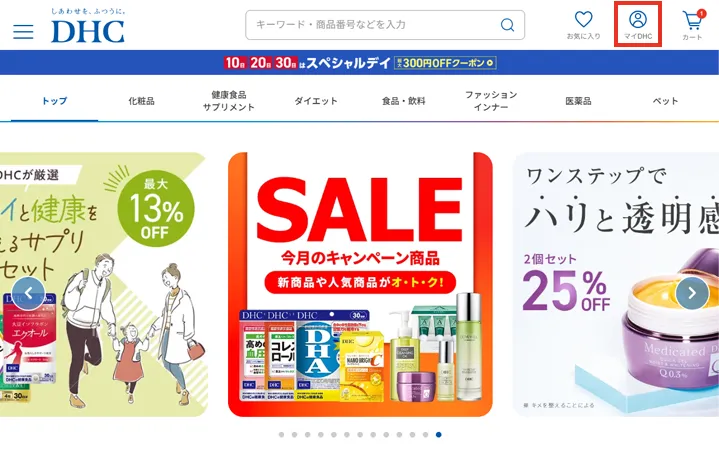Switch to the ダイエット tab
The width and height of the screenshot is (719, 463).
(315, 101)
